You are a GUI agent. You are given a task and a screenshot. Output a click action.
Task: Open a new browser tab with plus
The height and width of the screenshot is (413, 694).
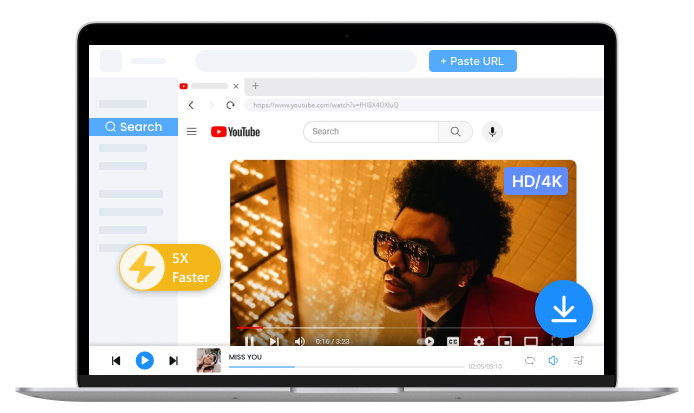pos(255,86)
